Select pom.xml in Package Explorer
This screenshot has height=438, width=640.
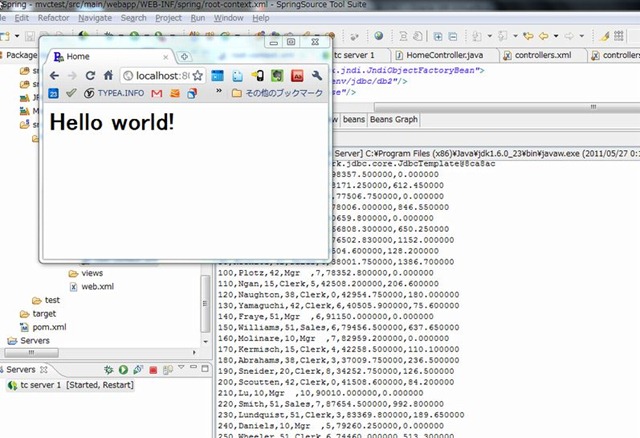49,327
